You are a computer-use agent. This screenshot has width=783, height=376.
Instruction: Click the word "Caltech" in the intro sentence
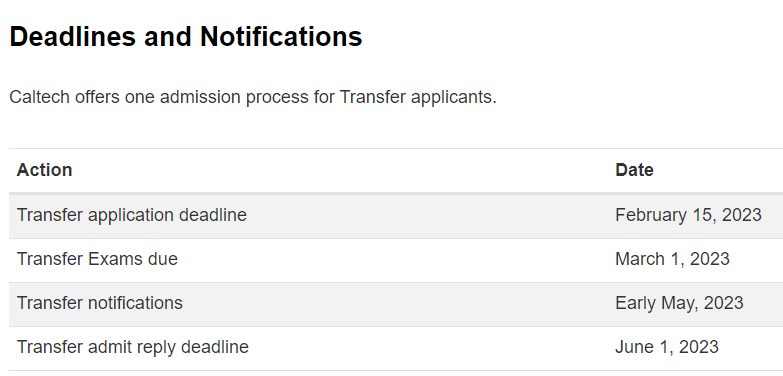tap(39, 97)
